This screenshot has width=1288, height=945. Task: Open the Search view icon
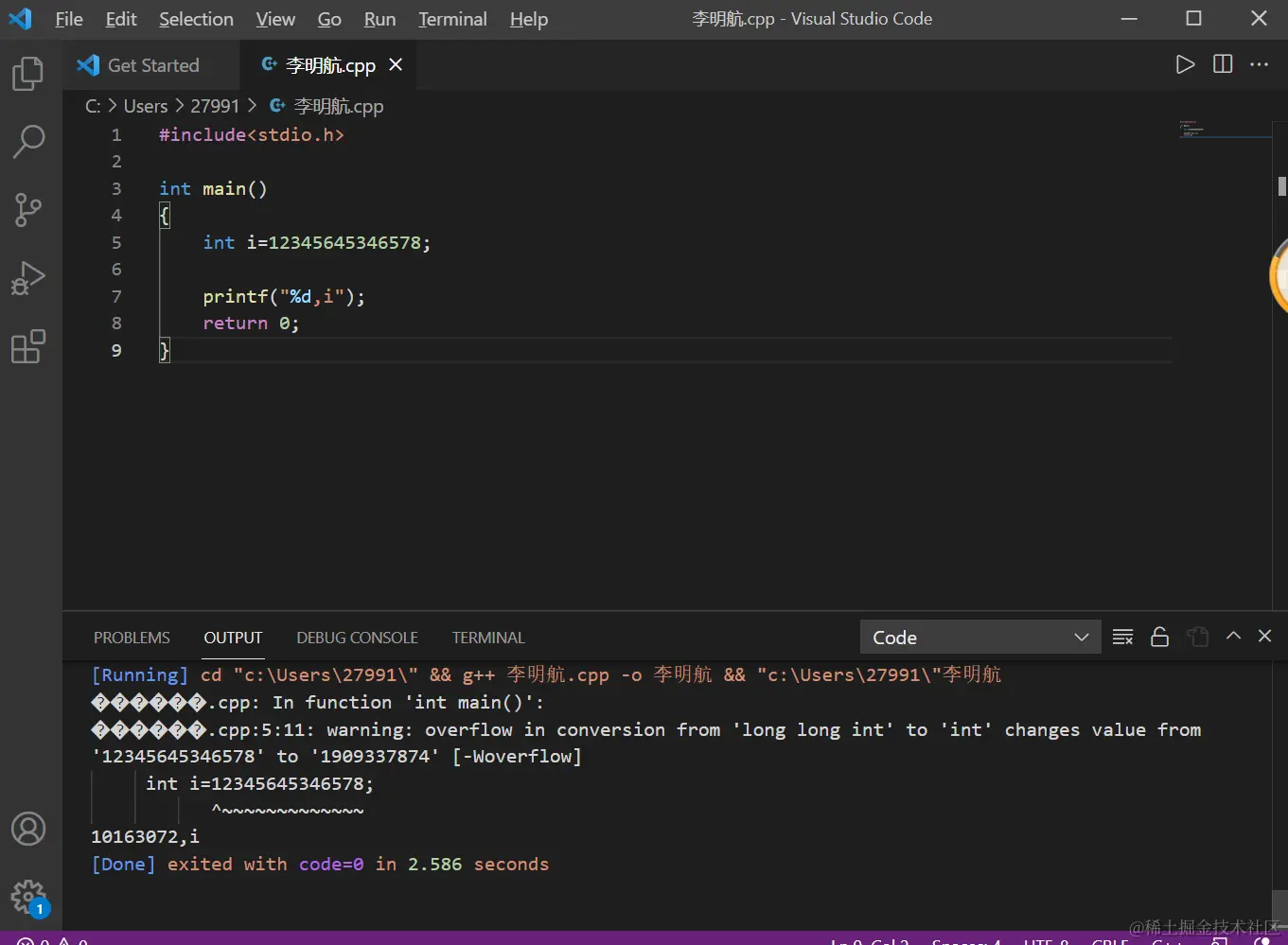[x=27, y=142]
